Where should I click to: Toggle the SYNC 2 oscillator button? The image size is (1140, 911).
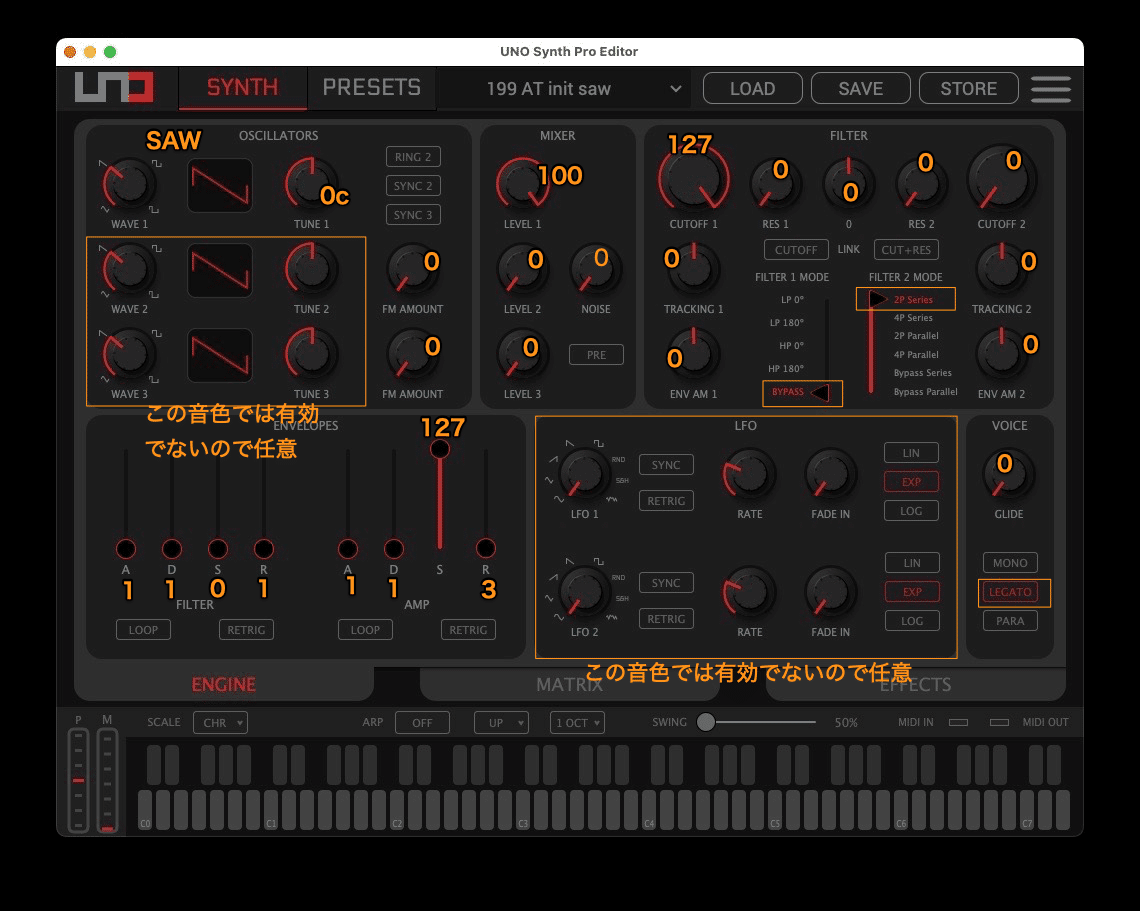pos(413,186)
